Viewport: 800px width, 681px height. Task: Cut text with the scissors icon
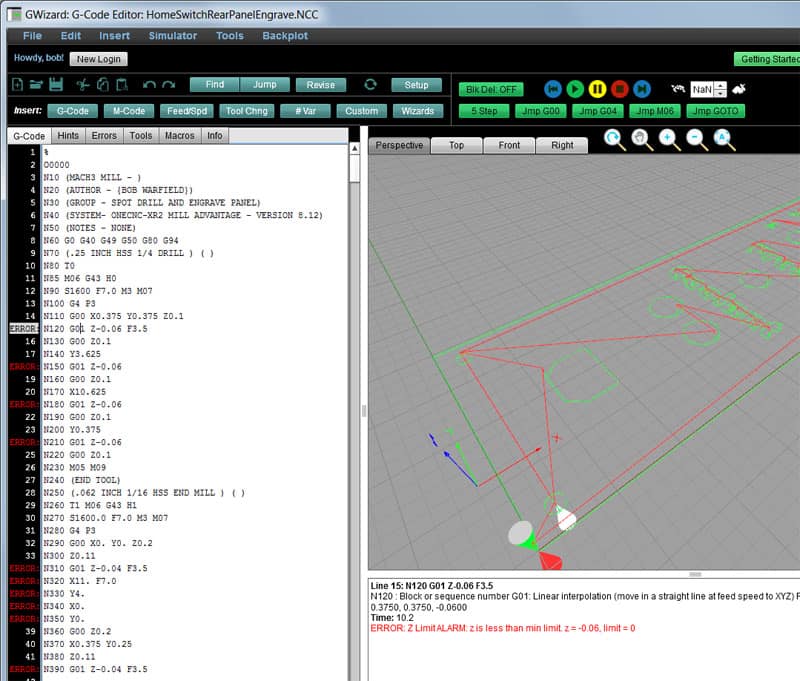pos(82,84)
